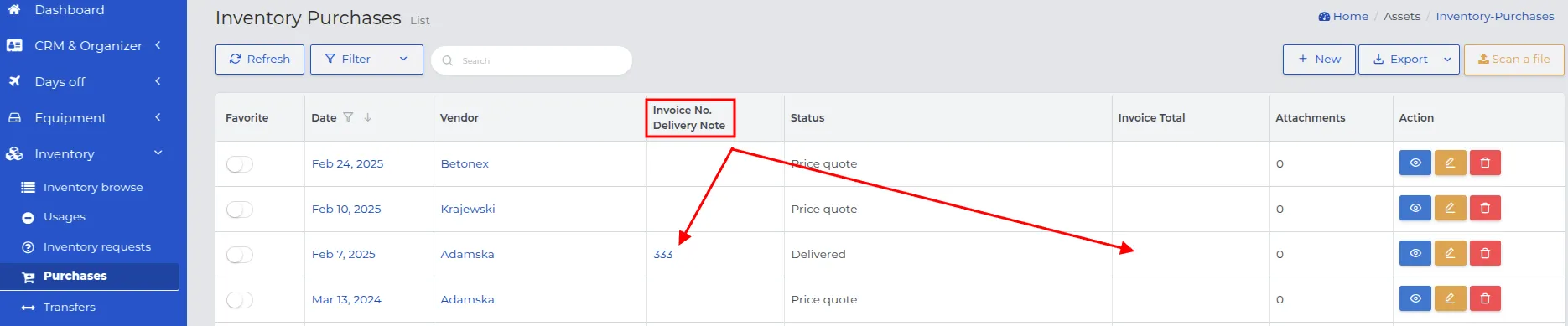
Task: Click the Dashboard home icon in sidebar
Action: (14, 10)
